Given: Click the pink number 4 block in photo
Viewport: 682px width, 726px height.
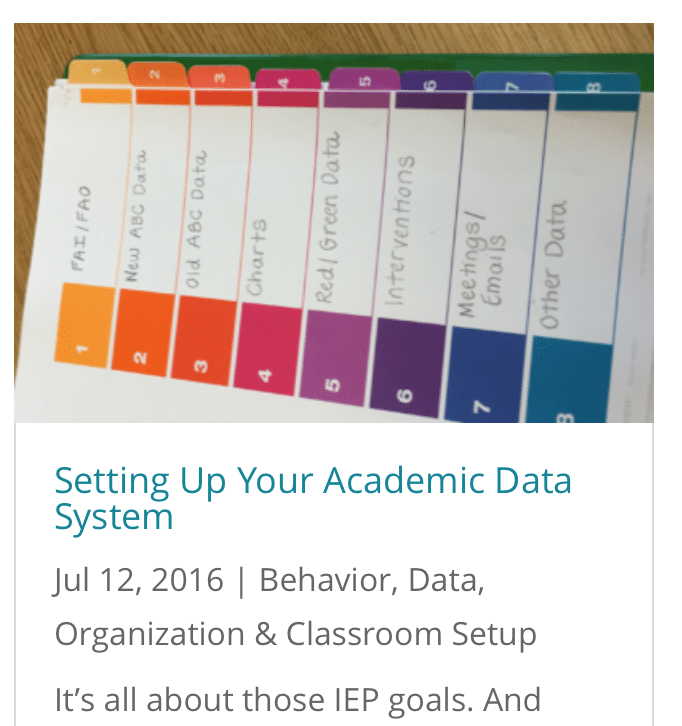Looking at the screenshot, I should point(269,348).
